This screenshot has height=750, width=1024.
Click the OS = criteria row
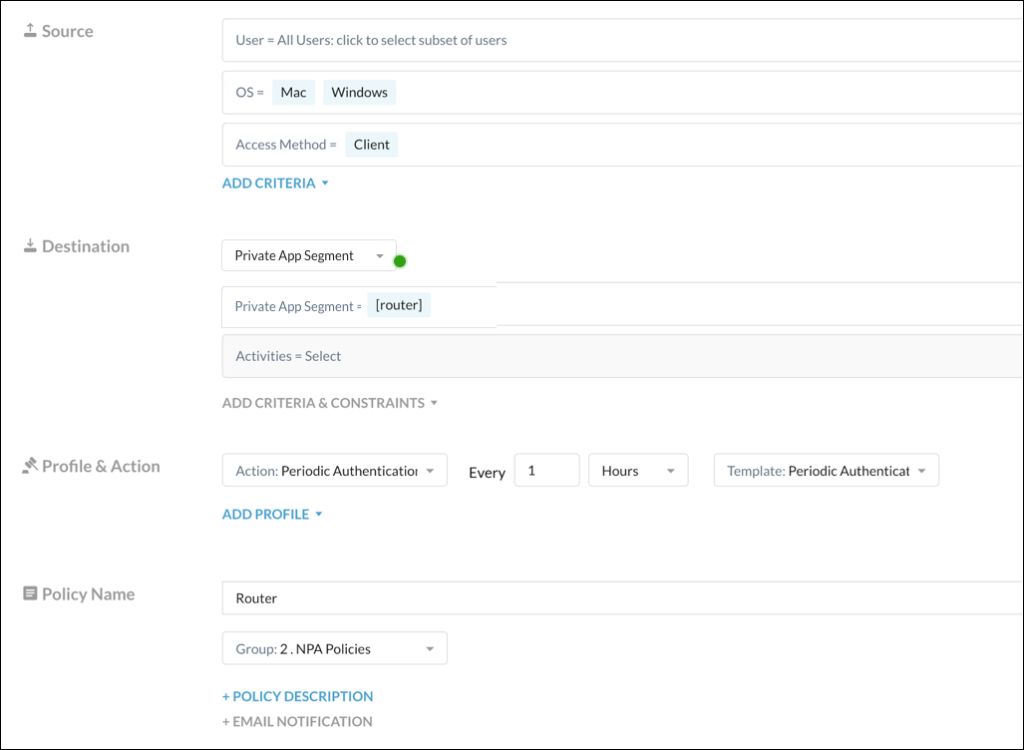point(622,92)
